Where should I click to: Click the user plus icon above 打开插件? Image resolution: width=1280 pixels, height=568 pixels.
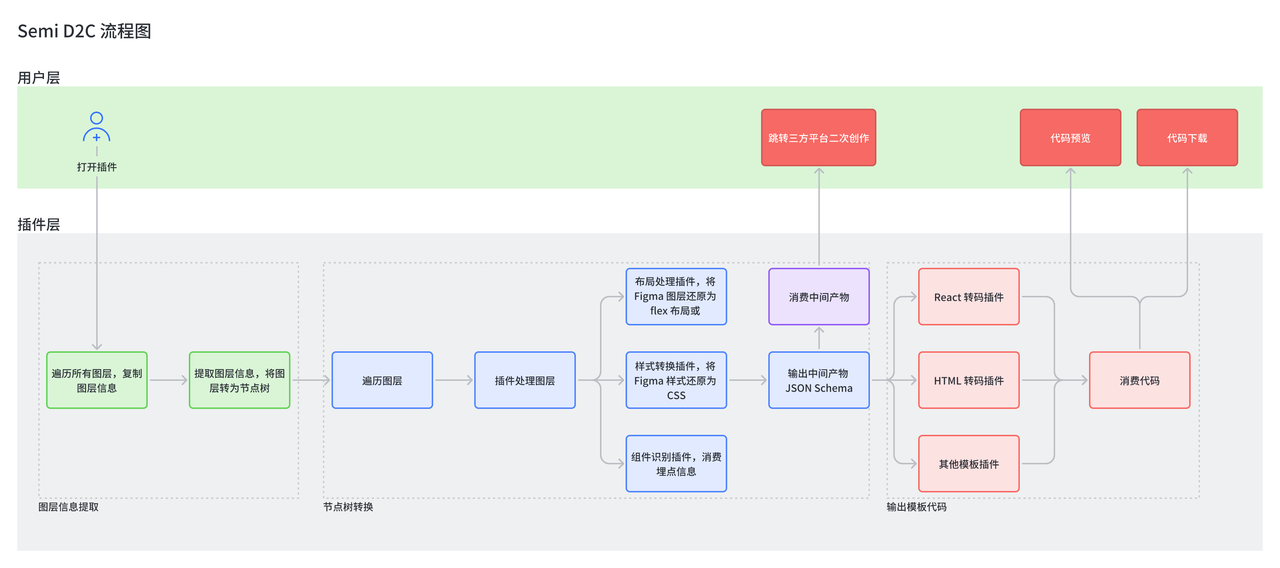[96, 128]
